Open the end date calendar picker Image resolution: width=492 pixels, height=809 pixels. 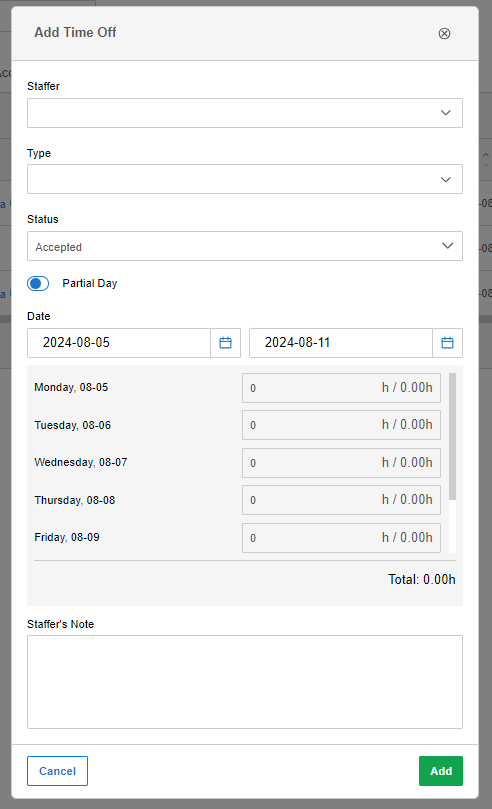click(x=447, y=343)
